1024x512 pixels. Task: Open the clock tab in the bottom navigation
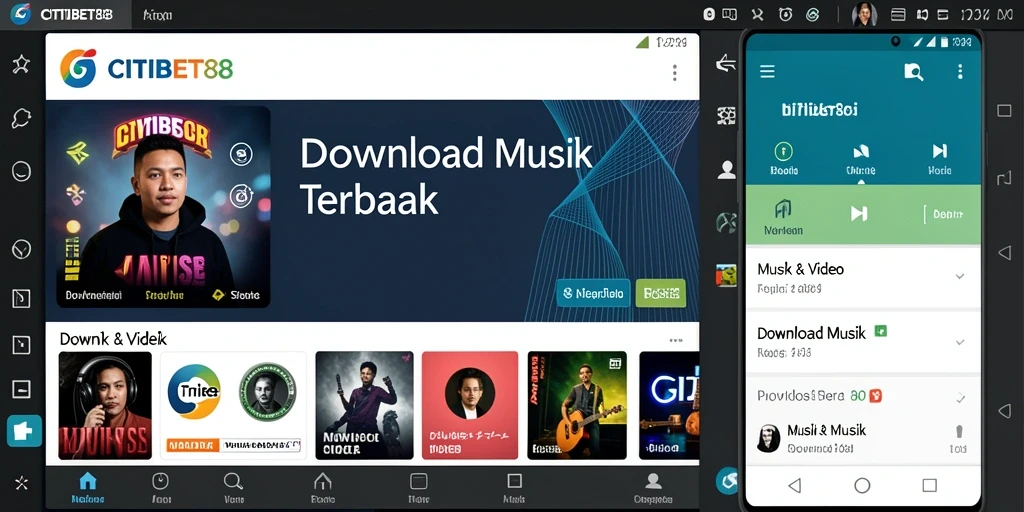(x=161, y=489)
